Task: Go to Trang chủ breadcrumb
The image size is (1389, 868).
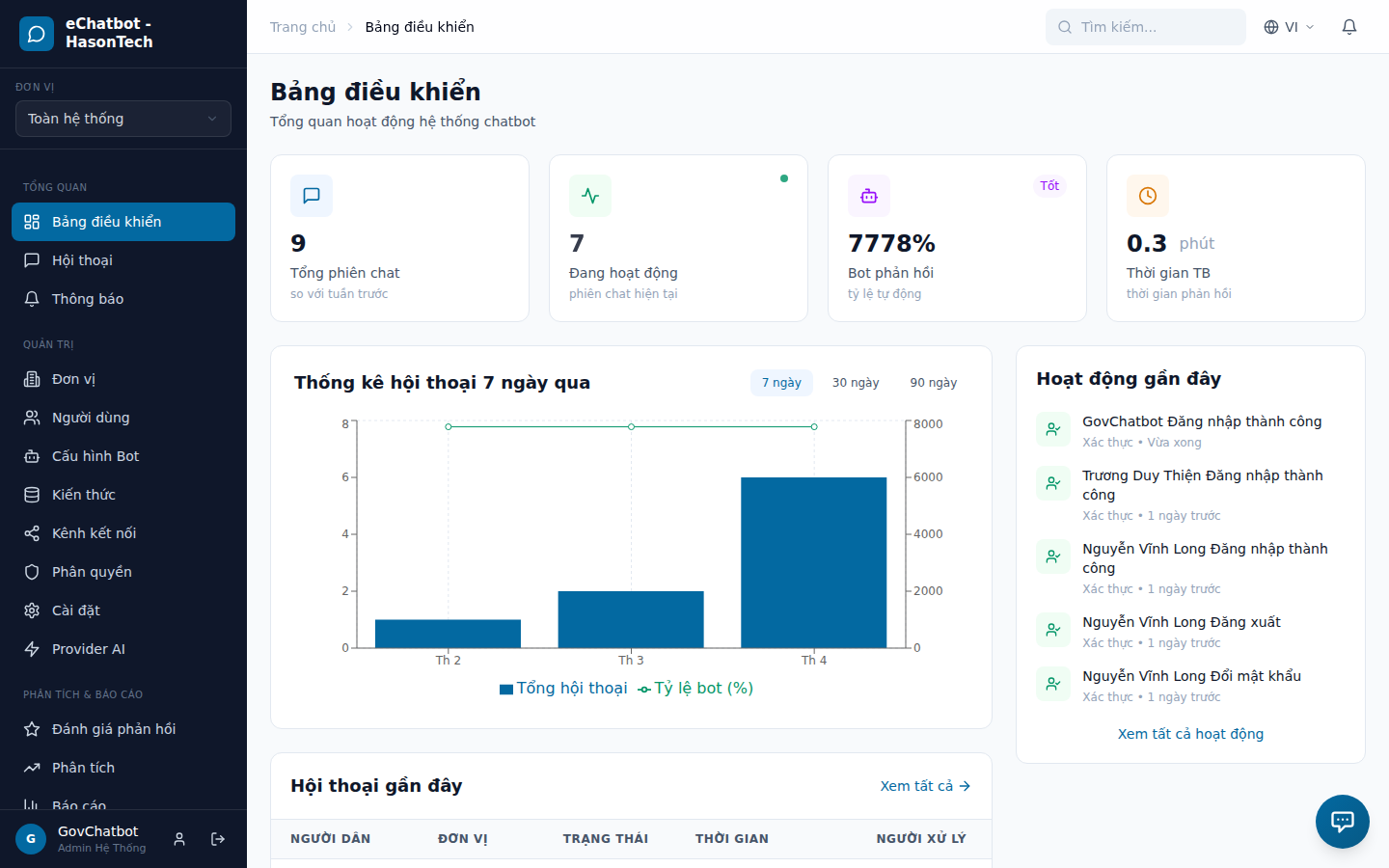Action: tap(303, 26)
